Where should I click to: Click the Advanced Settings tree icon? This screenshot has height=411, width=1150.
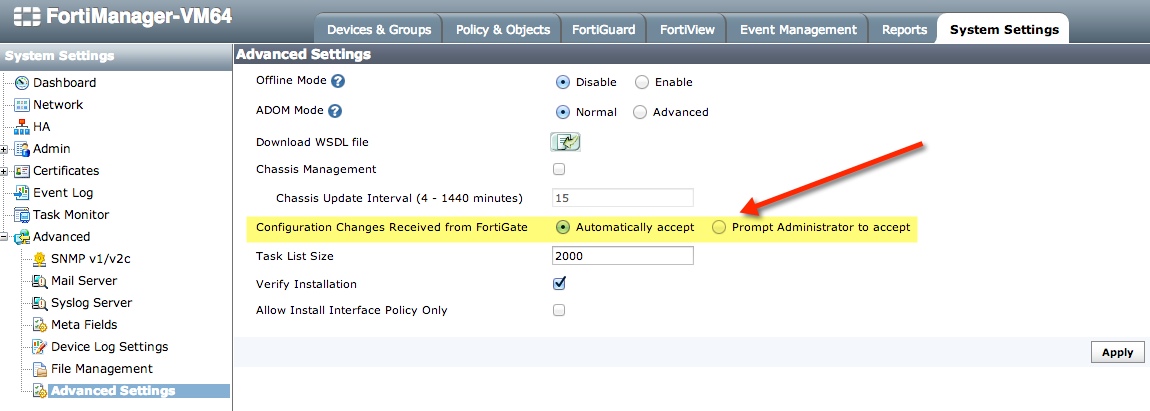click(x=40, y=391)
